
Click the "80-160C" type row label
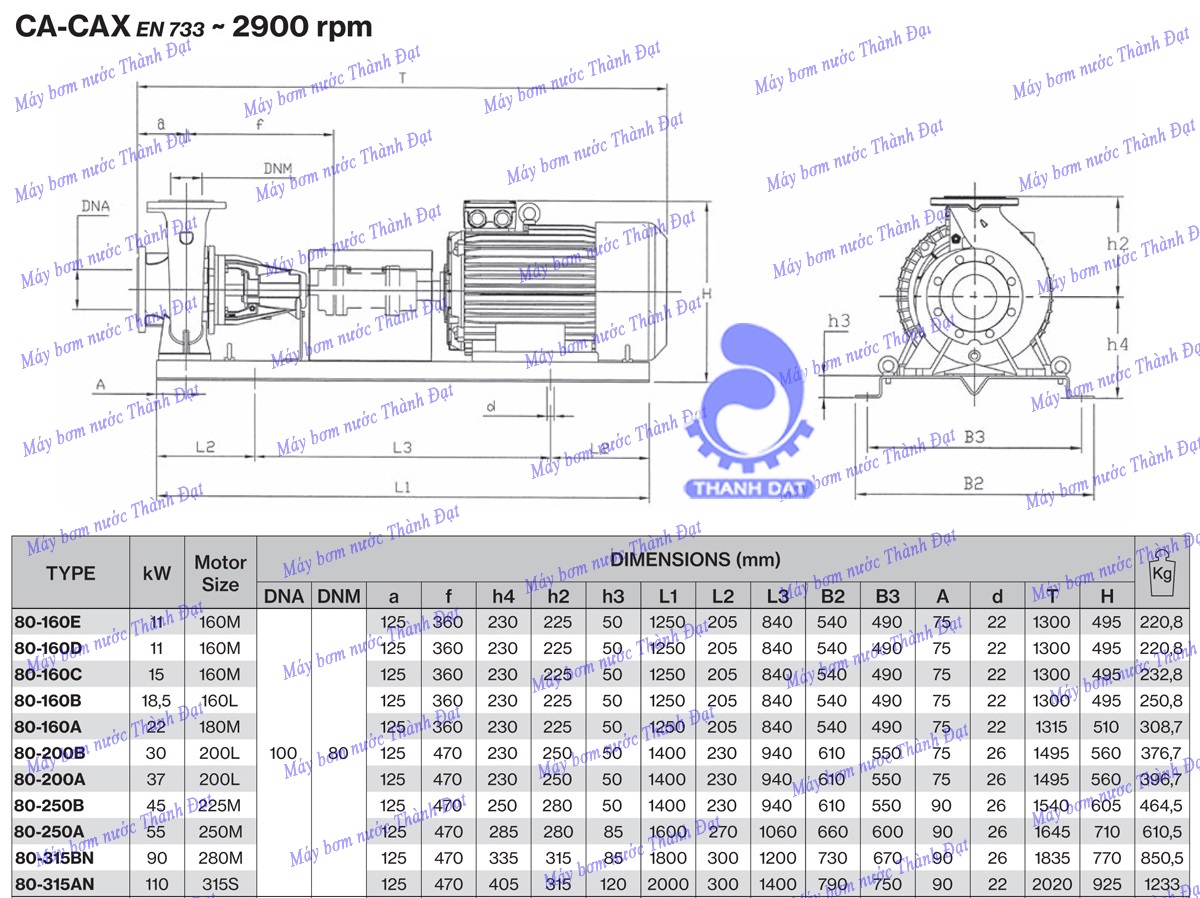(48, 674)
